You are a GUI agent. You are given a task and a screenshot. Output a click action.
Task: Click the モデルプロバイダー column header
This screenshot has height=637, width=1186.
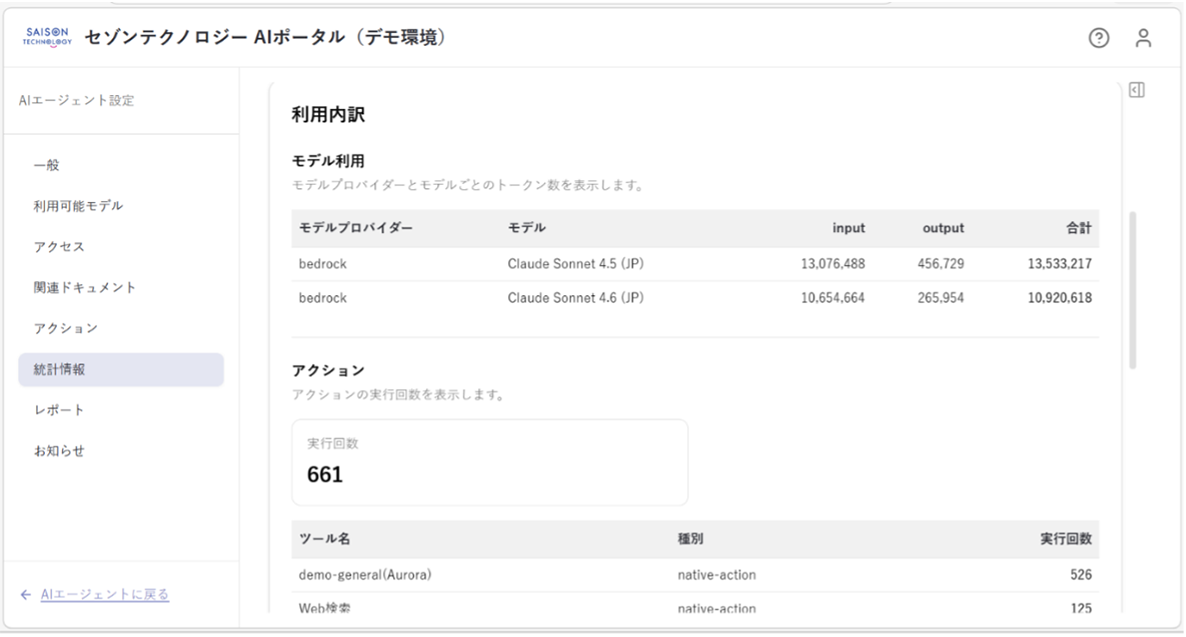pyautogui.click(x=355, y=228)
